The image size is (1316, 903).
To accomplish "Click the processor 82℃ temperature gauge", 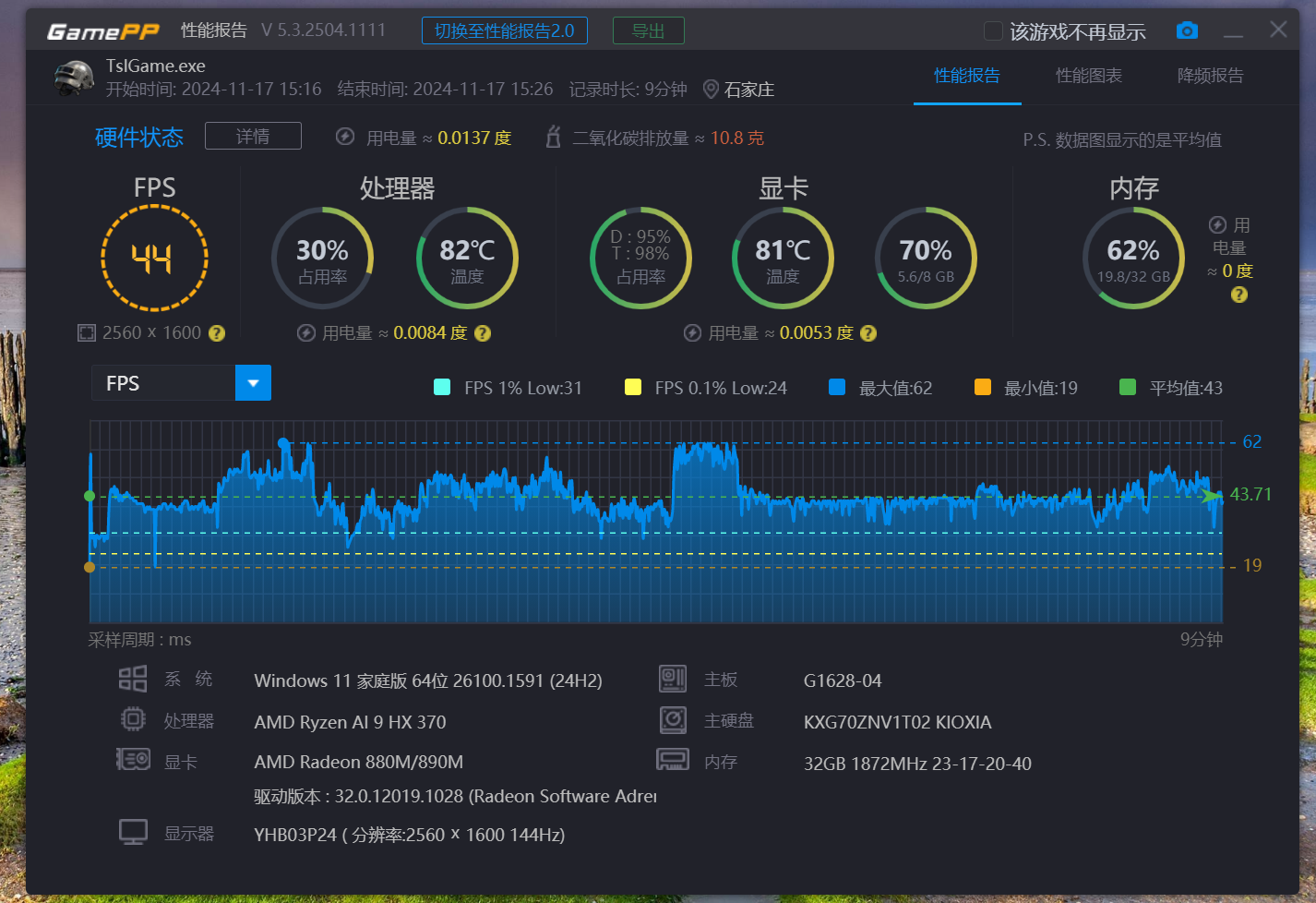I will pyautogui.click(x=467, y=258).
